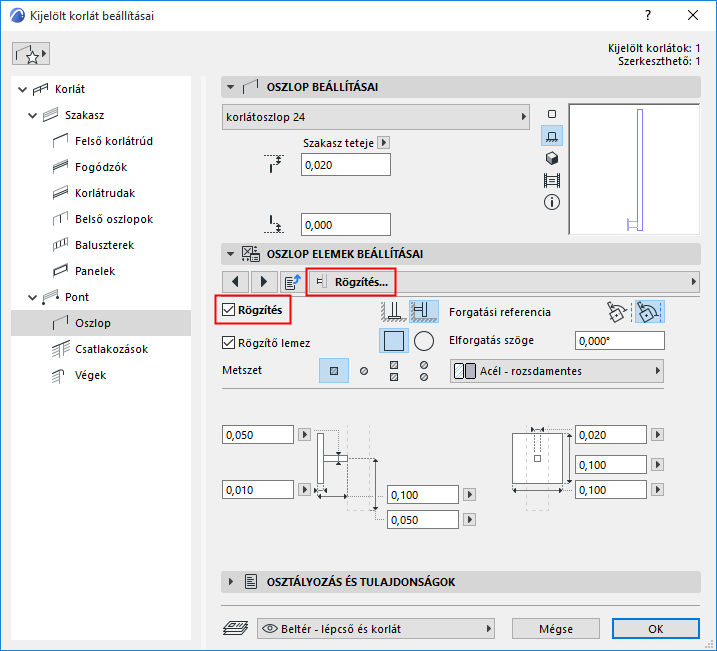Go to previous post element page
Image resolution: width=717 pixels, height=651 pixels.
235,282
